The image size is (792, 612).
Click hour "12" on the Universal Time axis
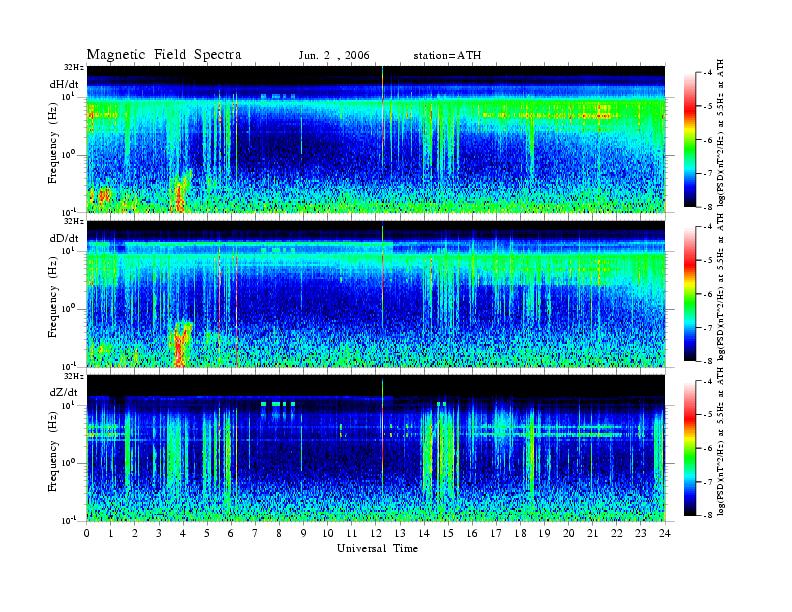[x=376, y=533]
